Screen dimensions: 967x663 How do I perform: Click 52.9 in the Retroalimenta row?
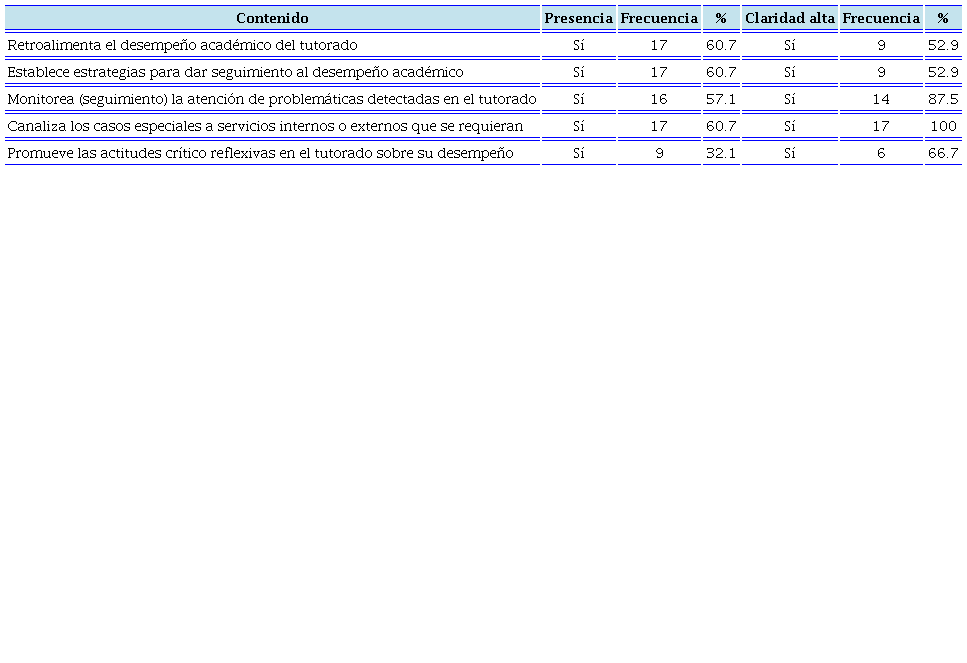(942, 45)
